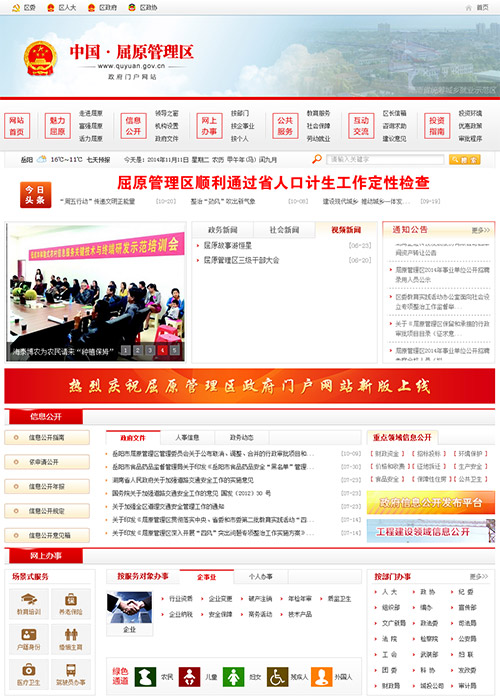Open the 信息公开意见箱 sidebar button
Viewport: 500px width, 699px height.
[47, 535]
